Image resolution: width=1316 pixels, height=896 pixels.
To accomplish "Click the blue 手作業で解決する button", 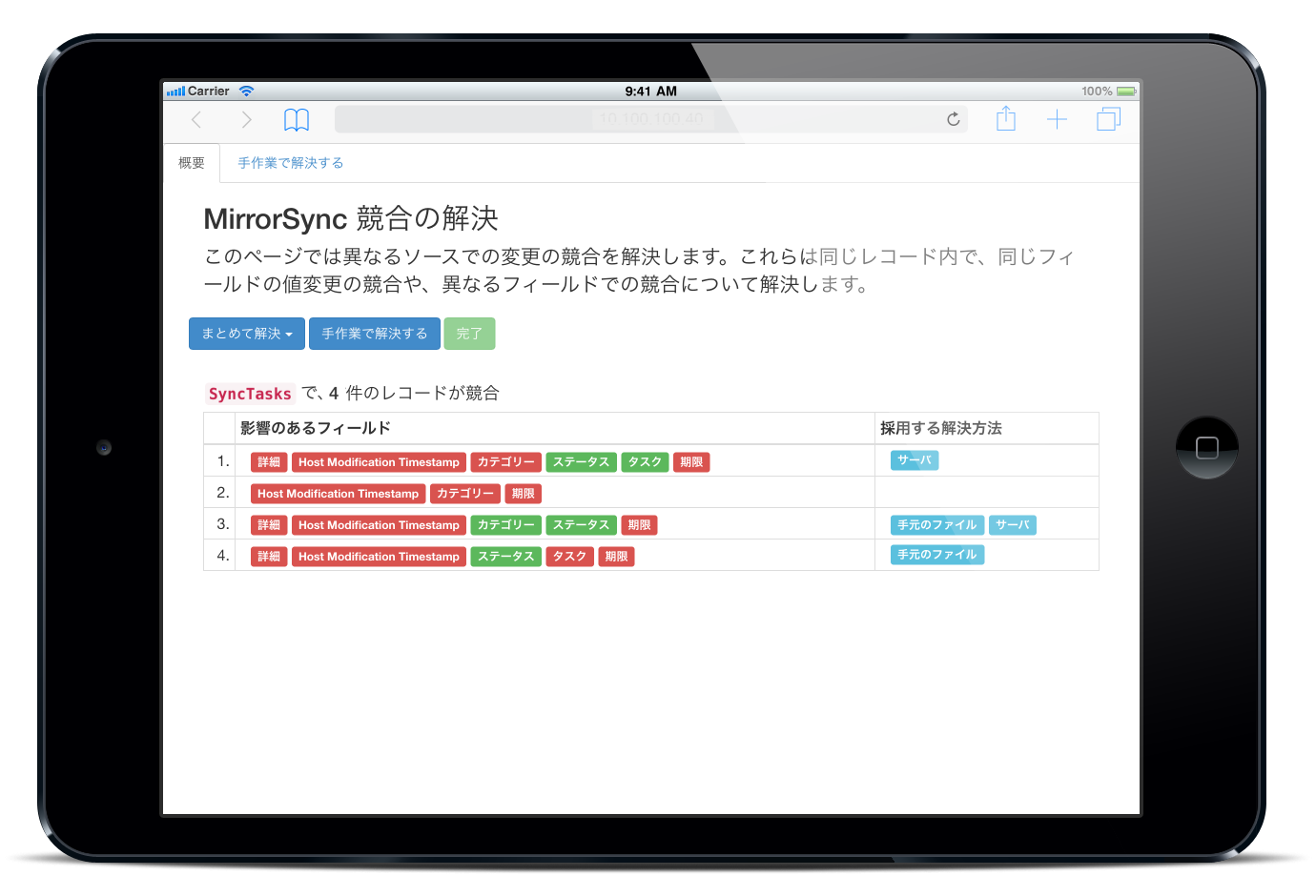I will pyautogui.click(x=375, y=334).
